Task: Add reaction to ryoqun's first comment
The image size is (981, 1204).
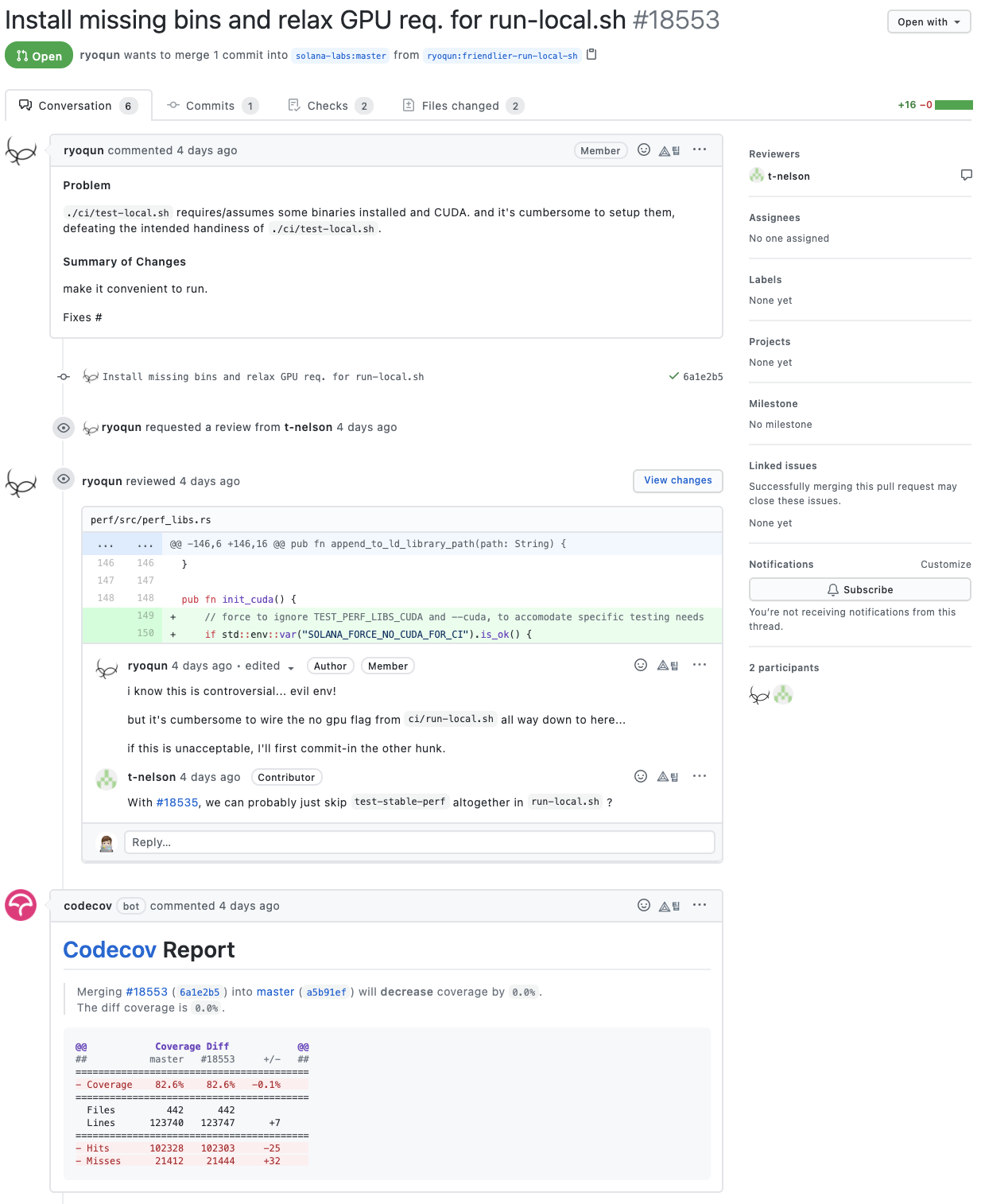Action: 644,150
